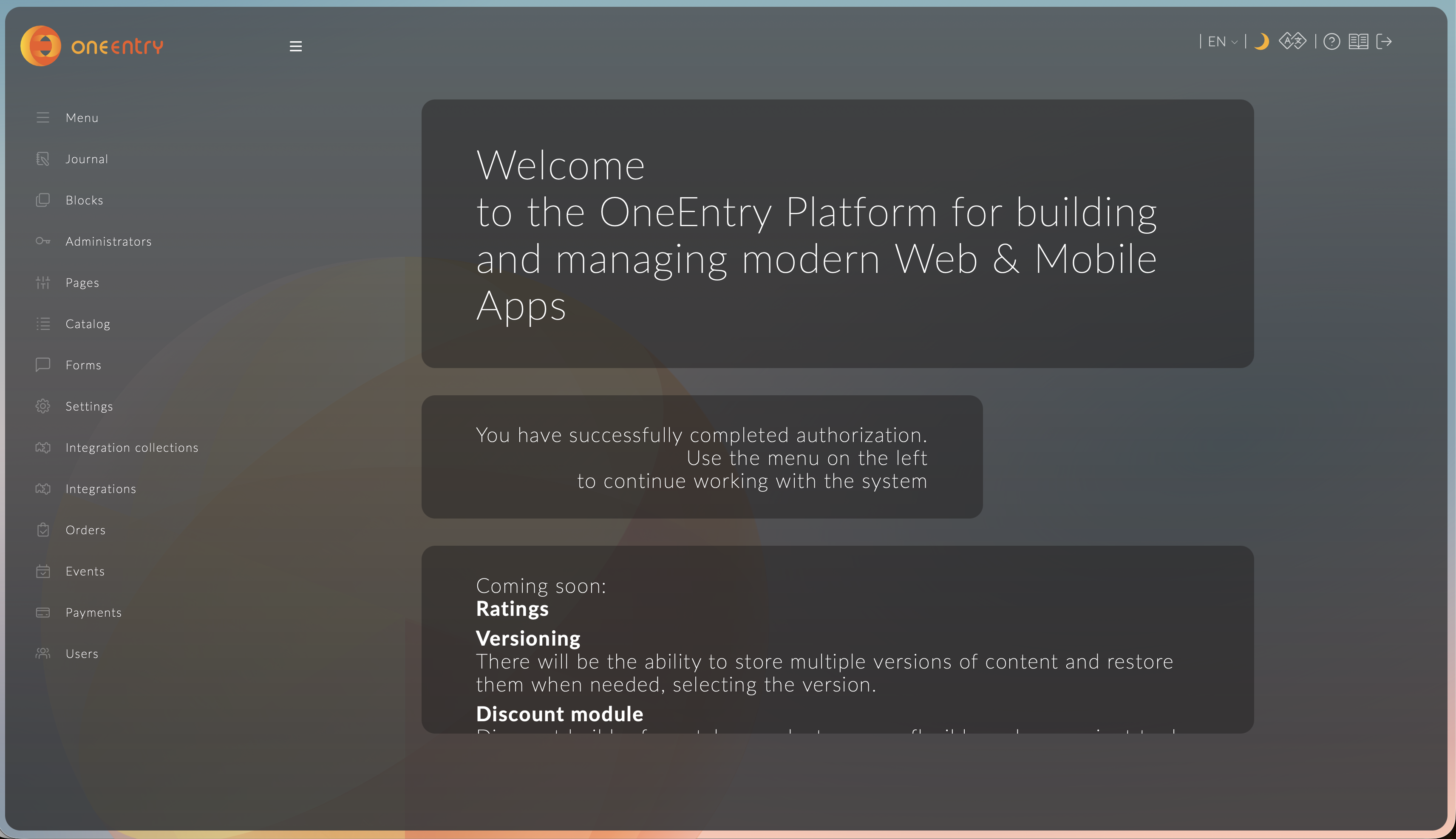Click the translation languages icon
The width and height of the screenshot is (1456, 839).
[x=1292, y=42]
